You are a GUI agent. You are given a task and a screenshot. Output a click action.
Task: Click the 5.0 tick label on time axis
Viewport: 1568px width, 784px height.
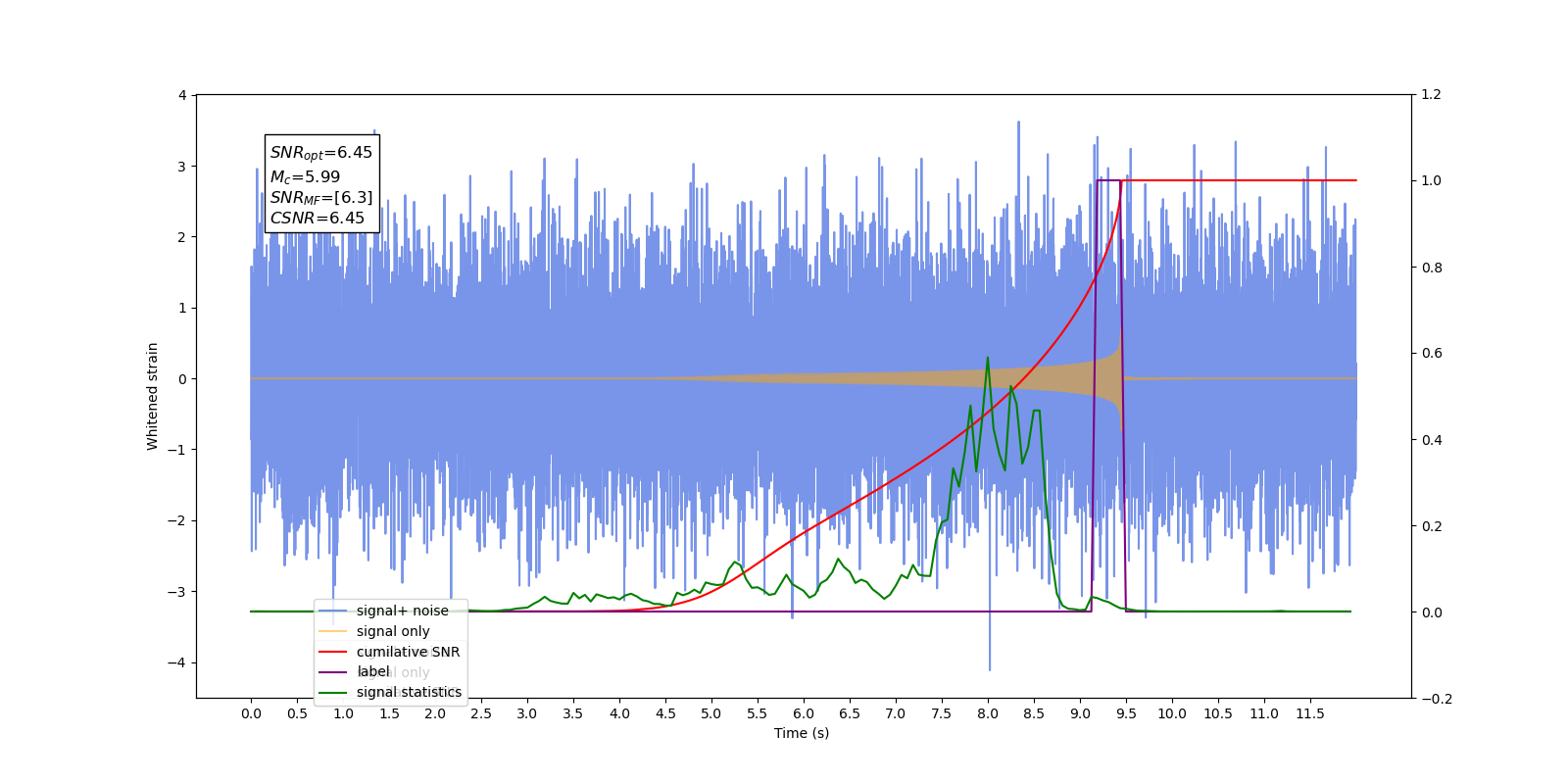pos(711,713)
